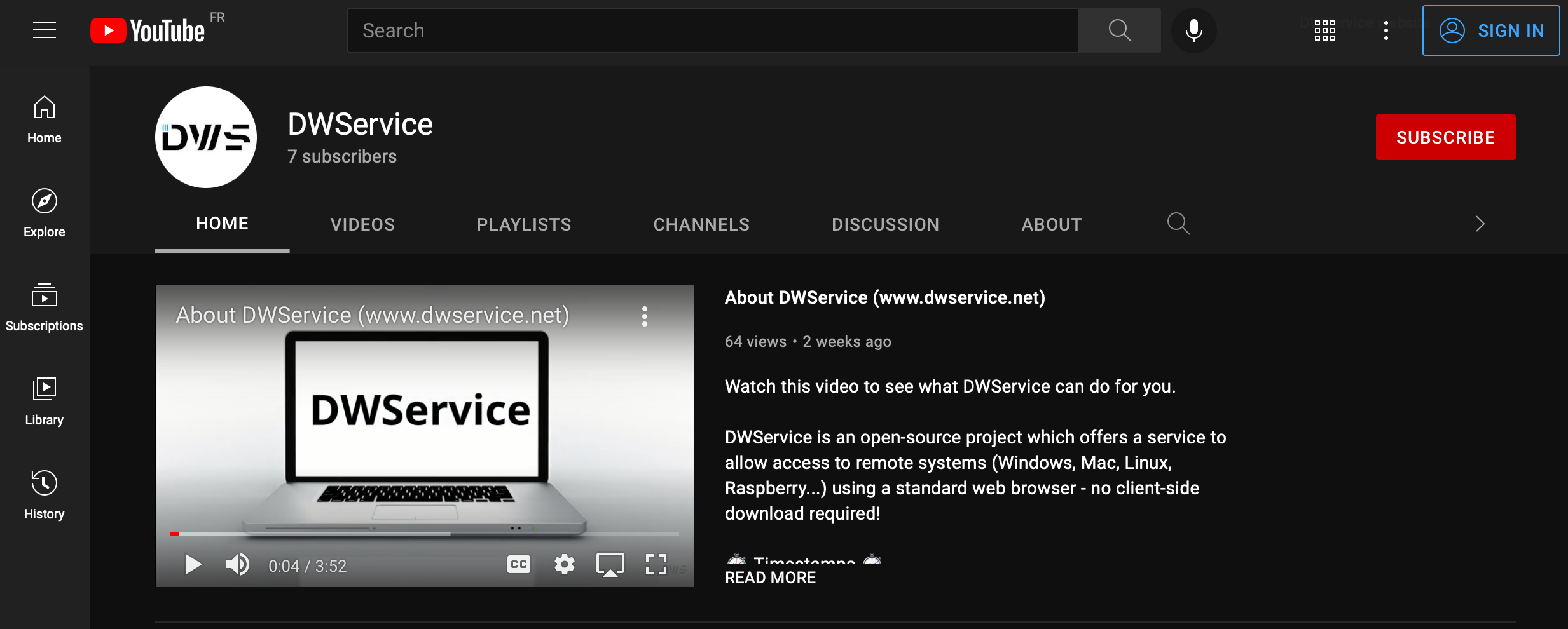The image size is (1568, 629).
Task: Open the YouTube apps grid
Action: [1325, 30]
